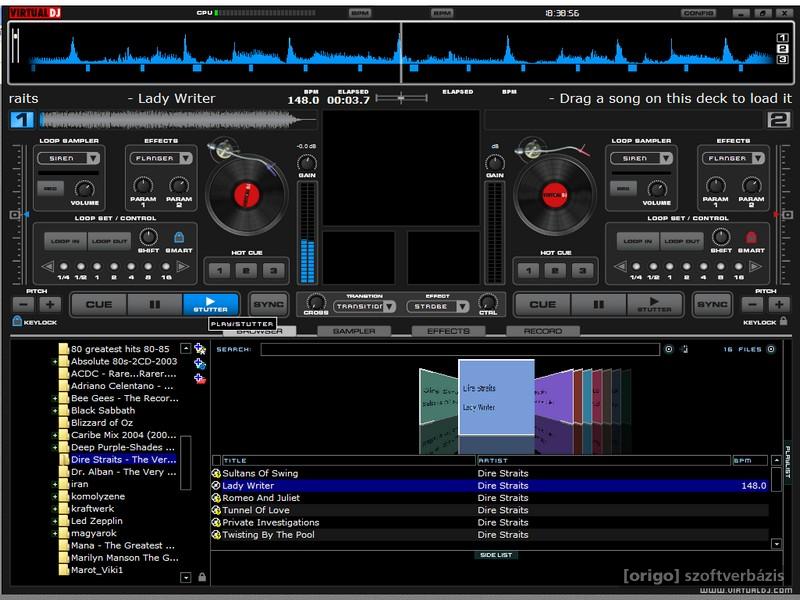This screenshot has height=600, width=800.
Task: Open deck 1 loop sampler Siren dropdown
Action: pos(68,158)
